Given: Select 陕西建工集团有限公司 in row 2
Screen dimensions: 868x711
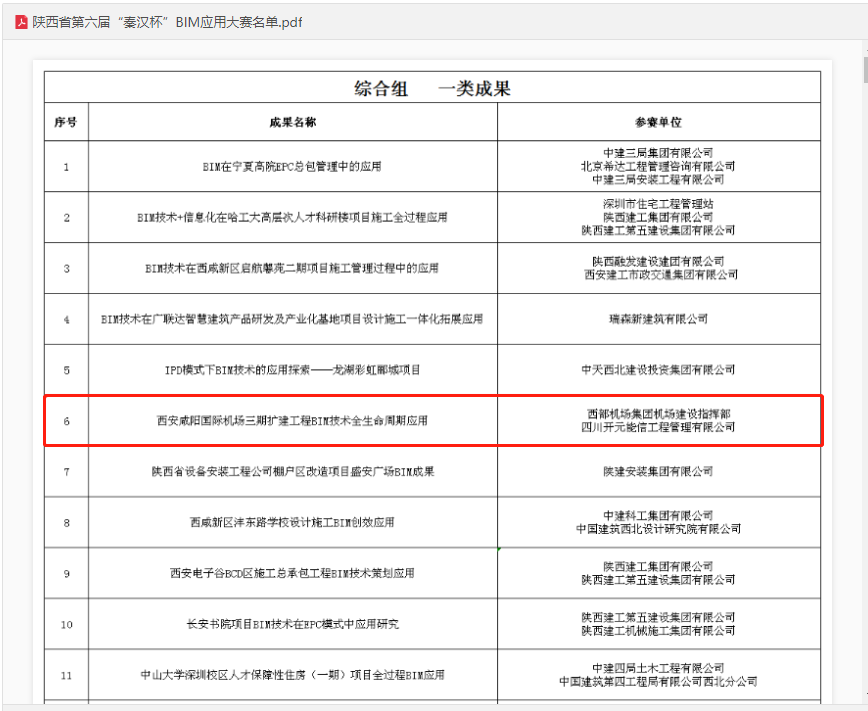Looking at the screenshot, I should pyautogui.click(x=658, y=217).
